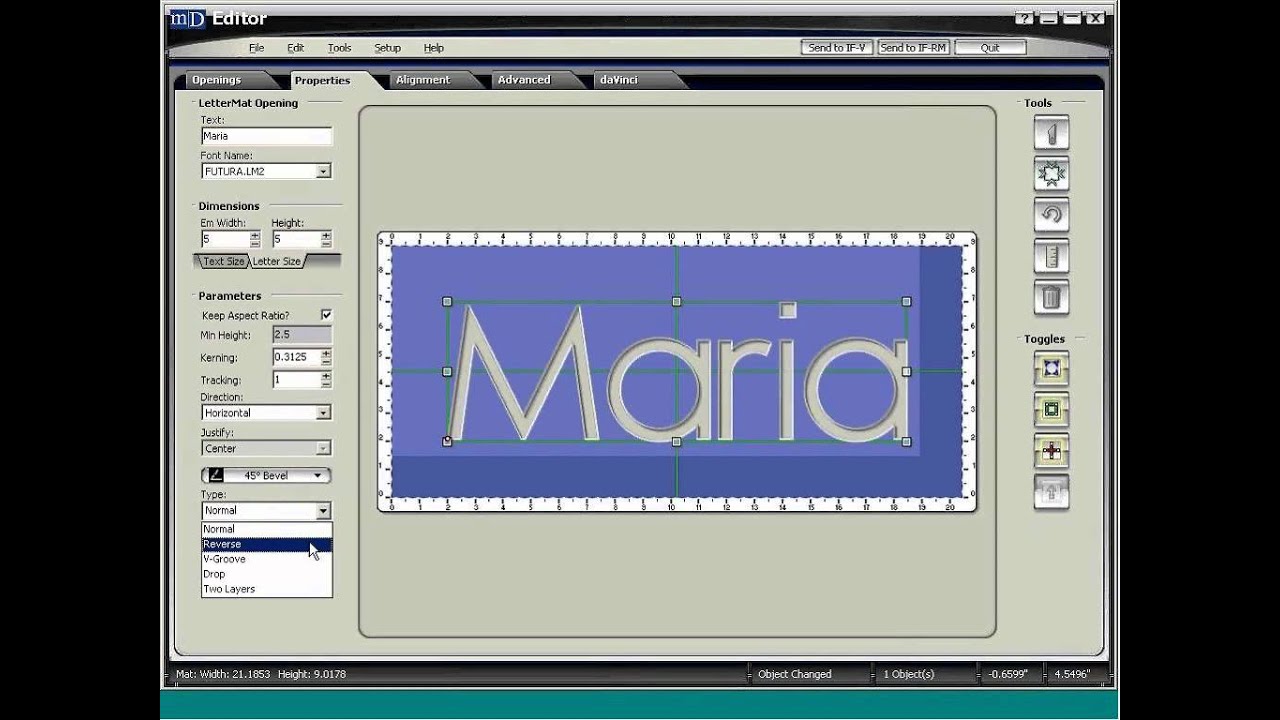Viewport: 1280px width, 720px height.
Task: Click the help question mark icon
Action: tap(1024, 18)
